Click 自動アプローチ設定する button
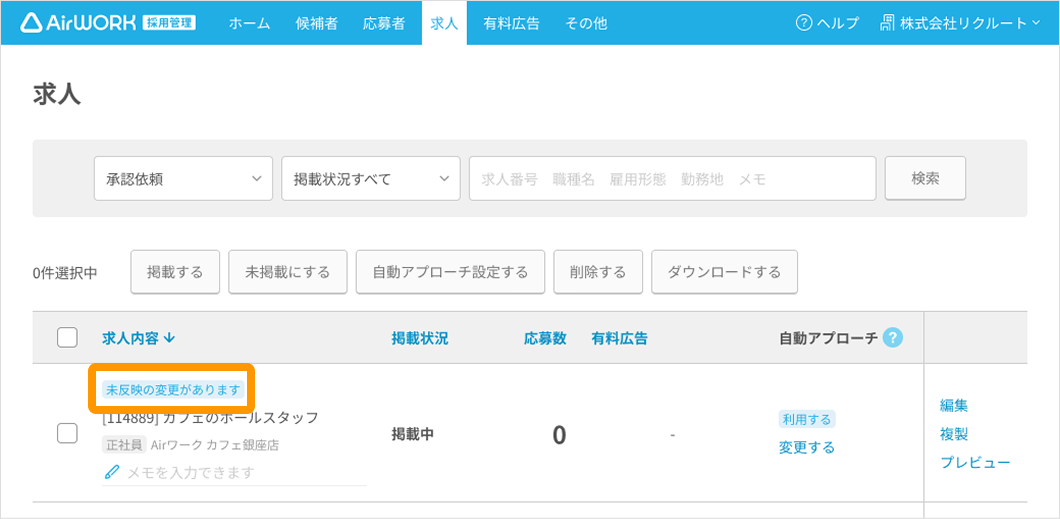 point(450,272)
